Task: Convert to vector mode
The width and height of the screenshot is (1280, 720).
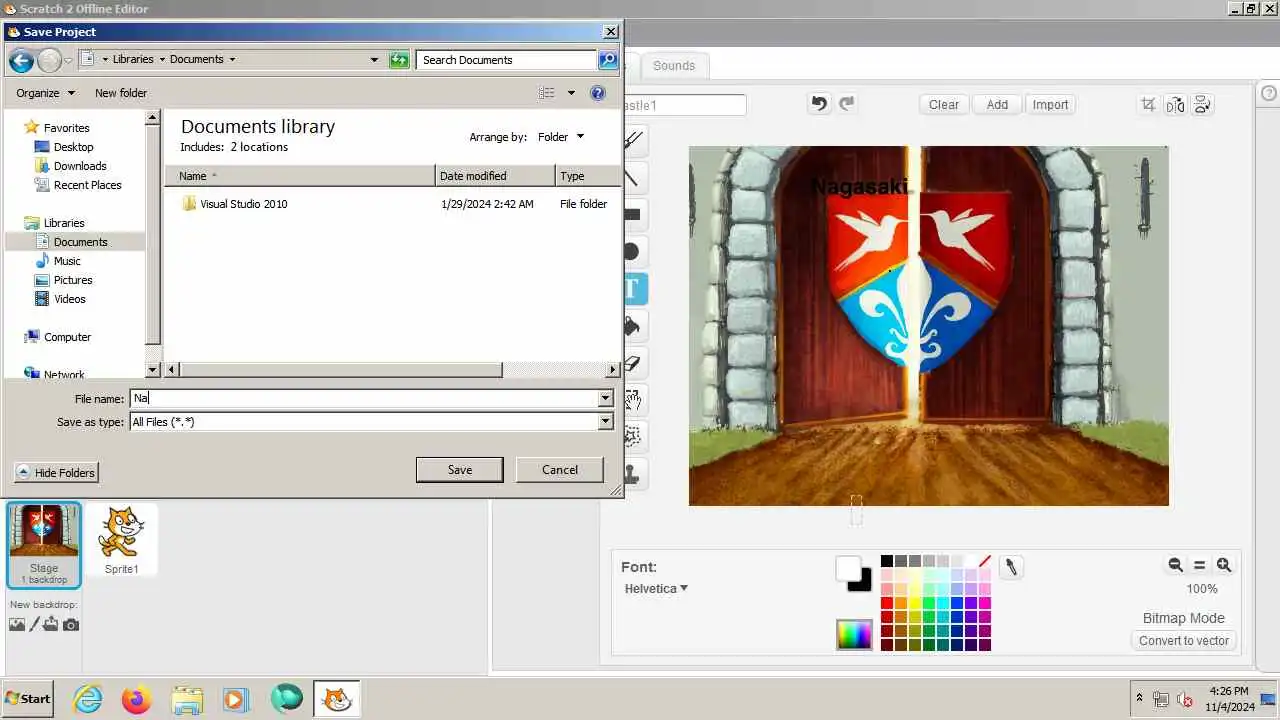Action: (x=1184, y=641)
